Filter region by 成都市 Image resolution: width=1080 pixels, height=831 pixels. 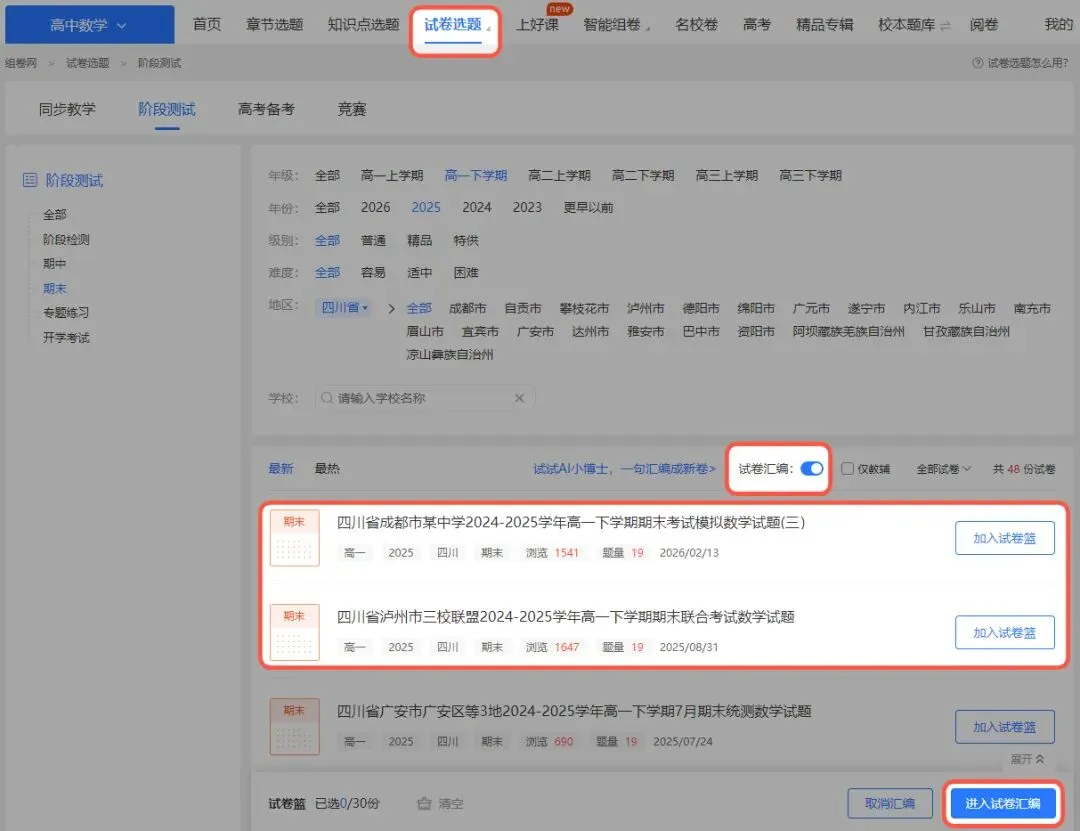pos(467,308)
